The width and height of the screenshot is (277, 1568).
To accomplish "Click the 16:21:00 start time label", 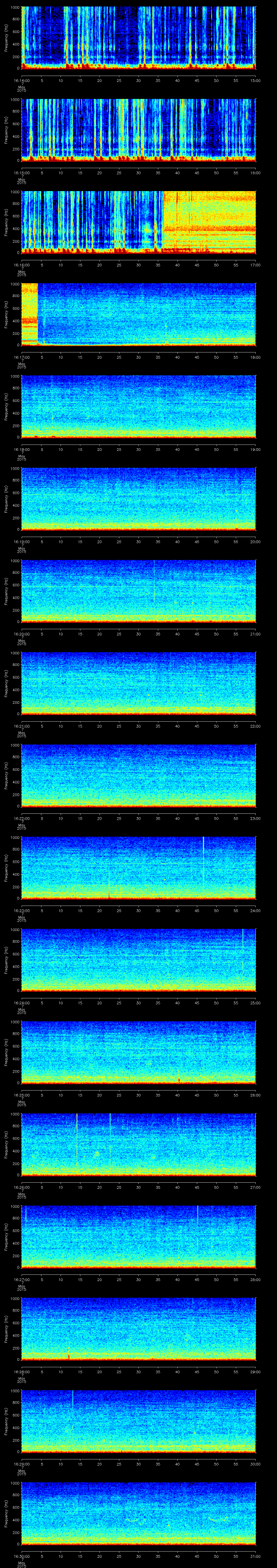I will [21, 726].
